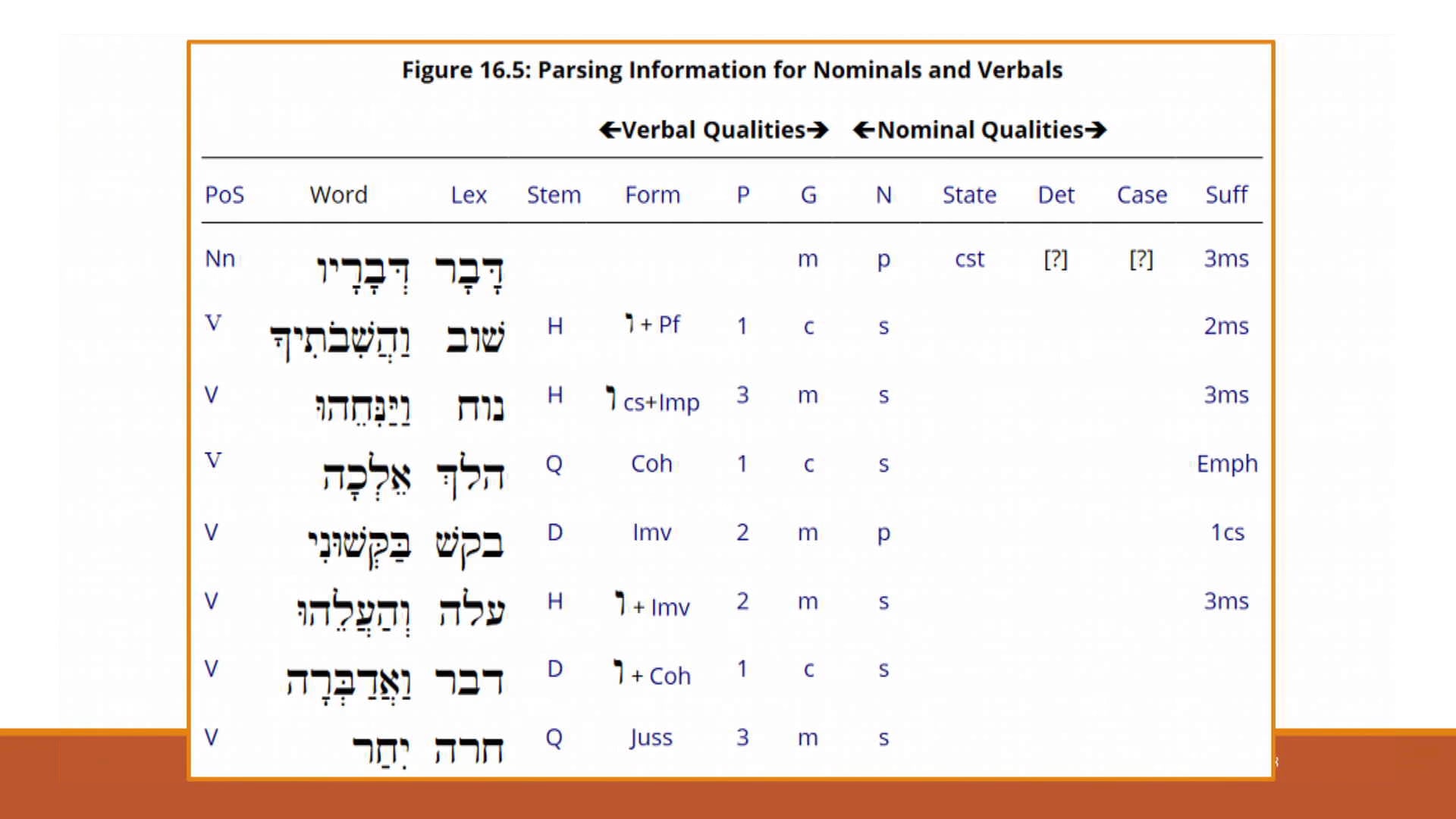1456x819 pixels.
Task: Click the Nominal Qualities right arrow
Action: [x=1096, y=130]
